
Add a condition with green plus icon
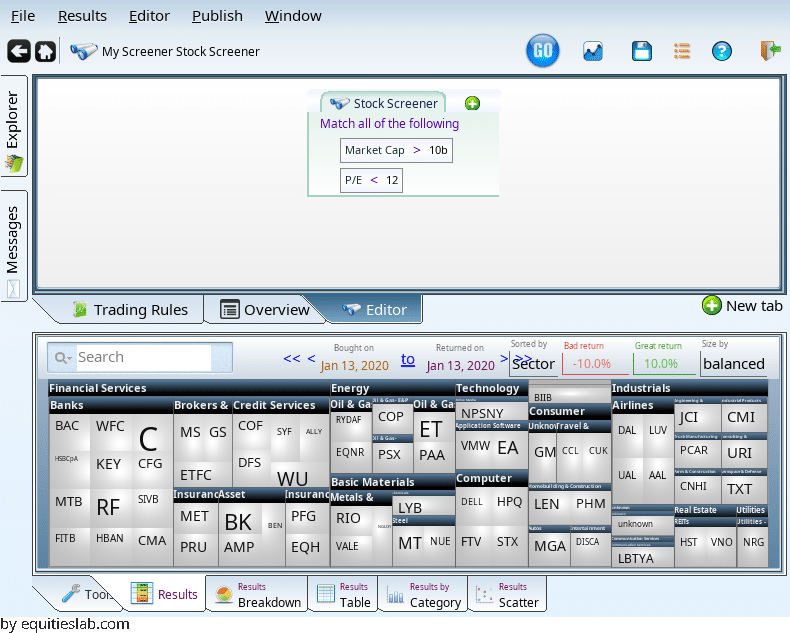[472, 103]
